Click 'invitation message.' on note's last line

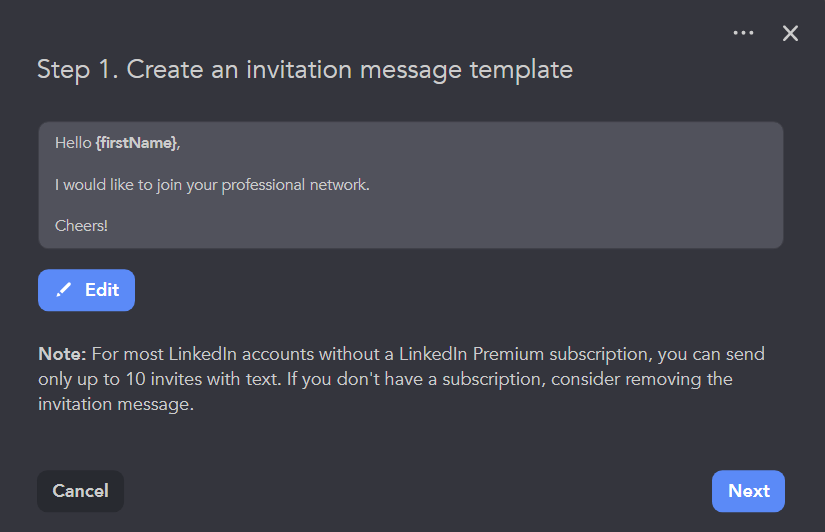[114, 404]
